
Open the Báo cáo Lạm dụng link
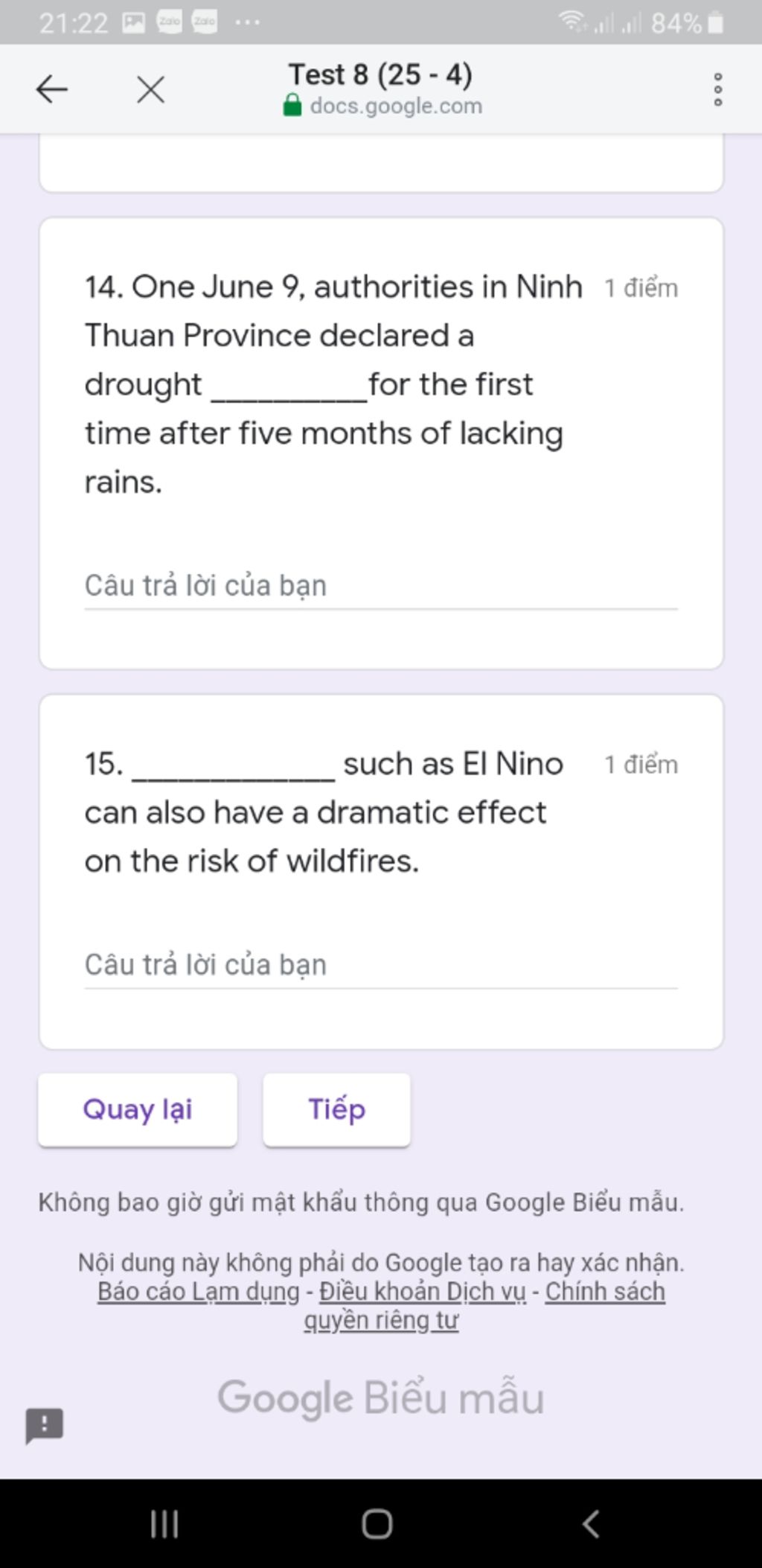tap(199, 1292)
